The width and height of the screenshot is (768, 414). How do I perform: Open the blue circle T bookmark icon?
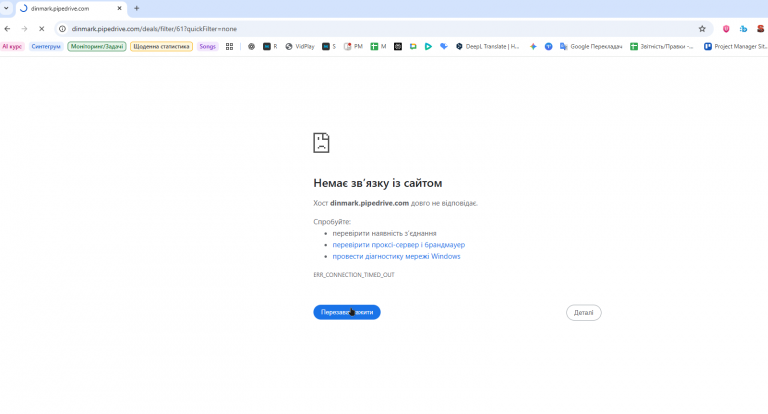[x=549, y=47]
